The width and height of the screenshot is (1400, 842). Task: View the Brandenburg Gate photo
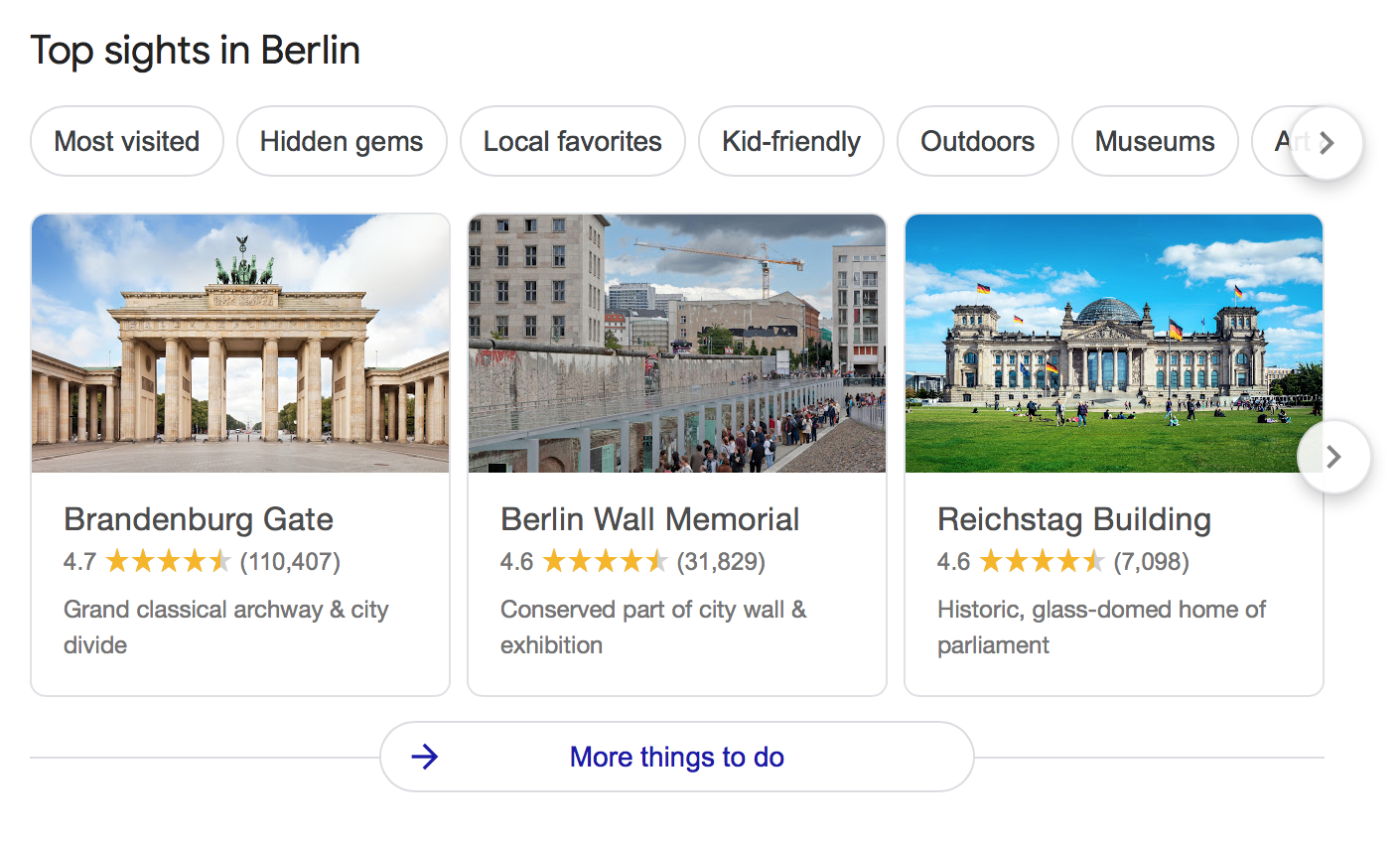coord(240,344)
